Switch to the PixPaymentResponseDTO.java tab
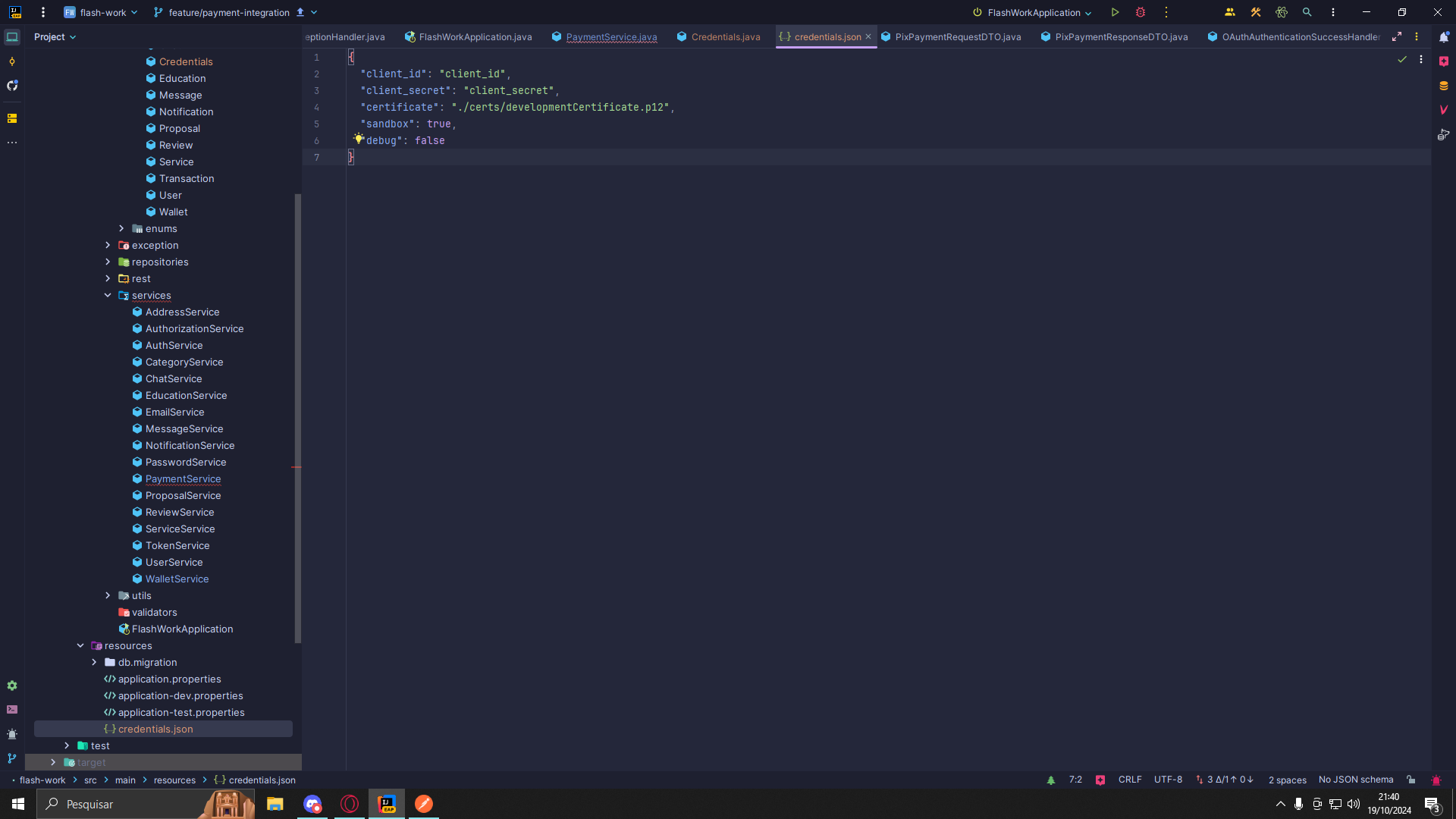Screen dimensions: 1456x819 [1115, 36]
